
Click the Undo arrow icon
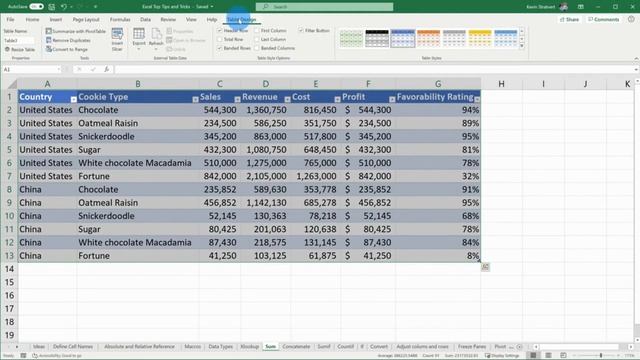(64, 7)
